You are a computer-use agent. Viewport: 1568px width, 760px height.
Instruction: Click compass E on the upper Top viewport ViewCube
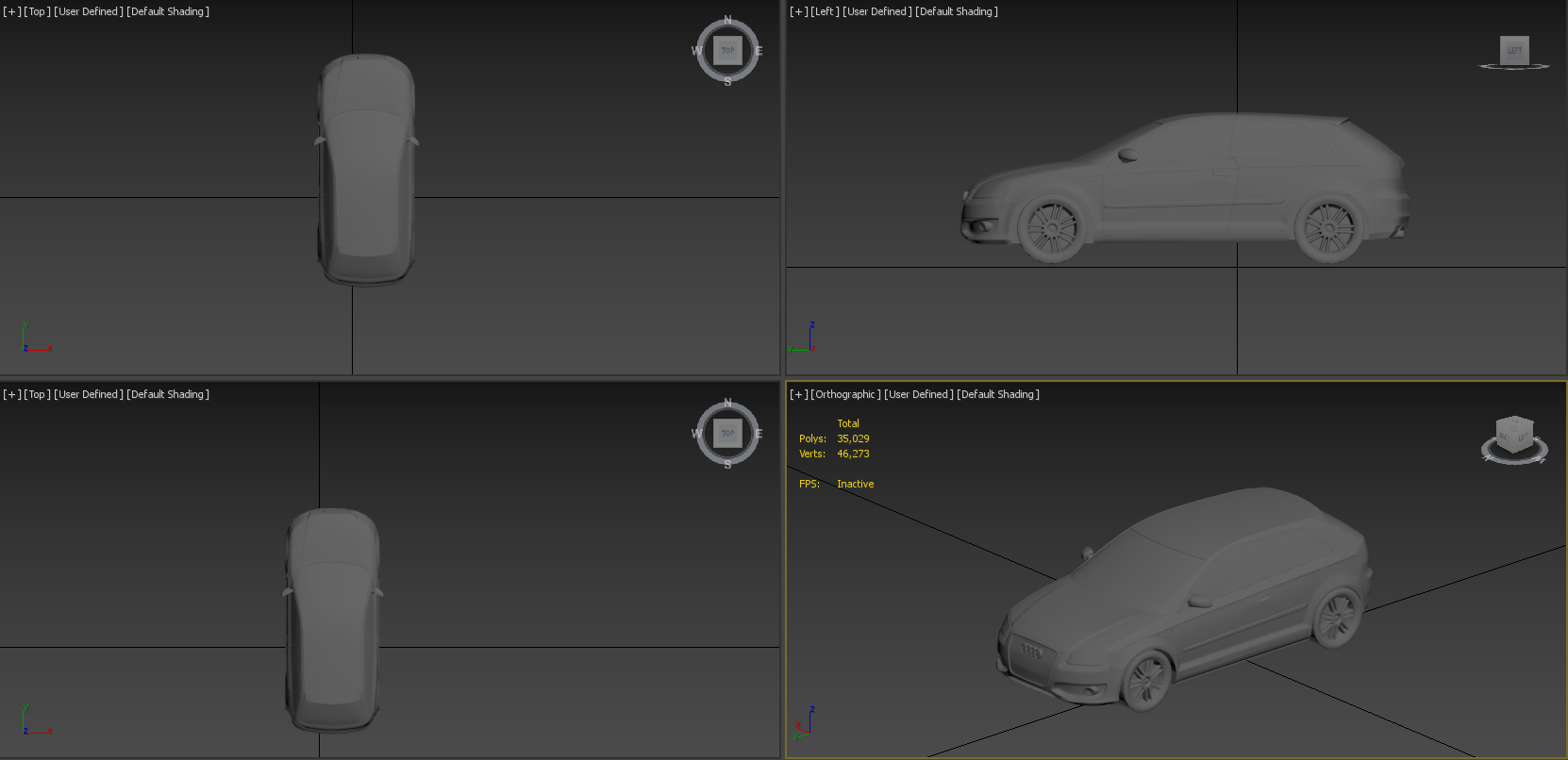tap(759, 51)
